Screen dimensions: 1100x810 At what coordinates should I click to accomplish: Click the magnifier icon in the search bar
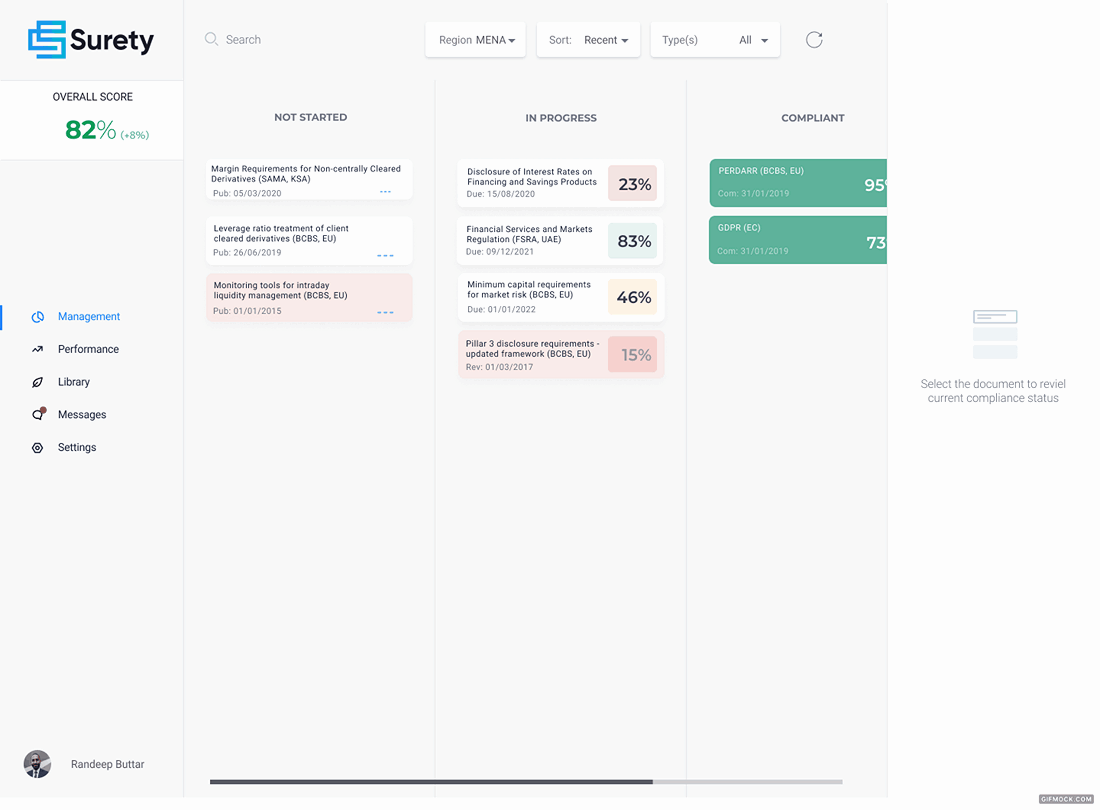click(211, 39)
